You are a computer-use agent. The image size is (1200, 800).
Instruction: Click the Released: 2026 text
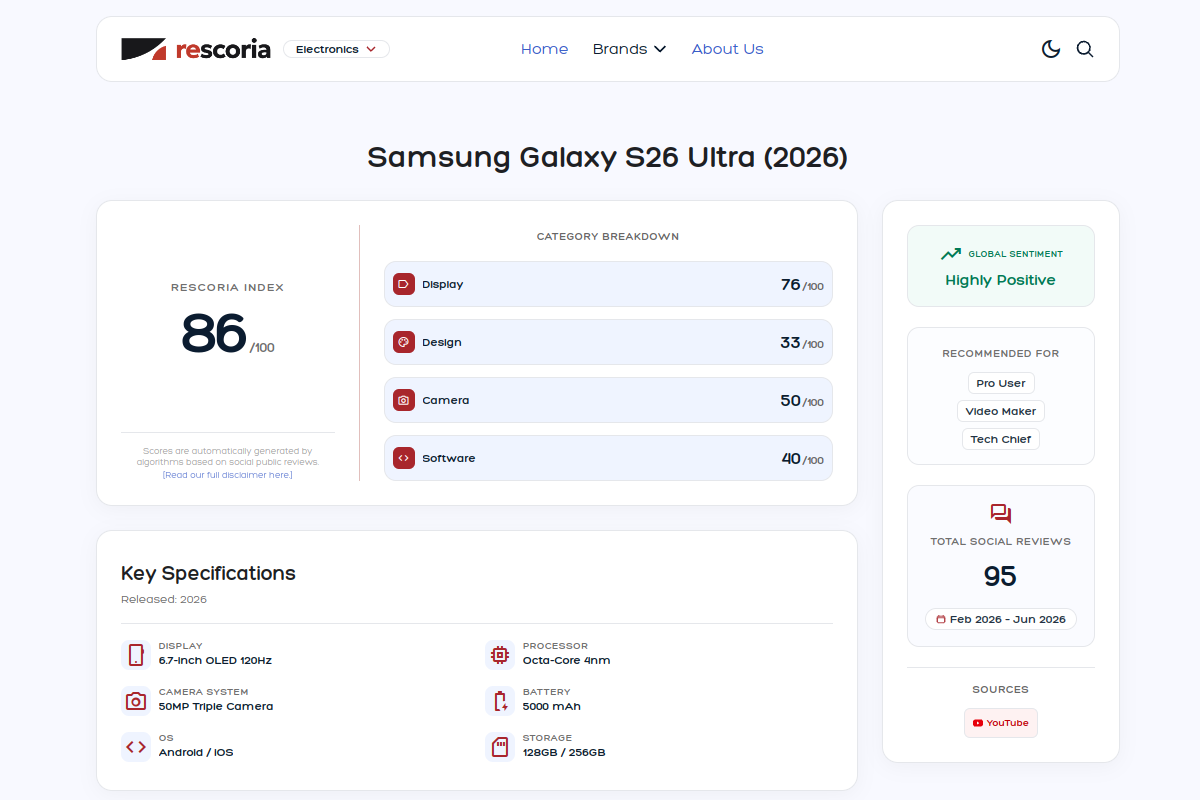pyautogui.click(x=164, y=600)
